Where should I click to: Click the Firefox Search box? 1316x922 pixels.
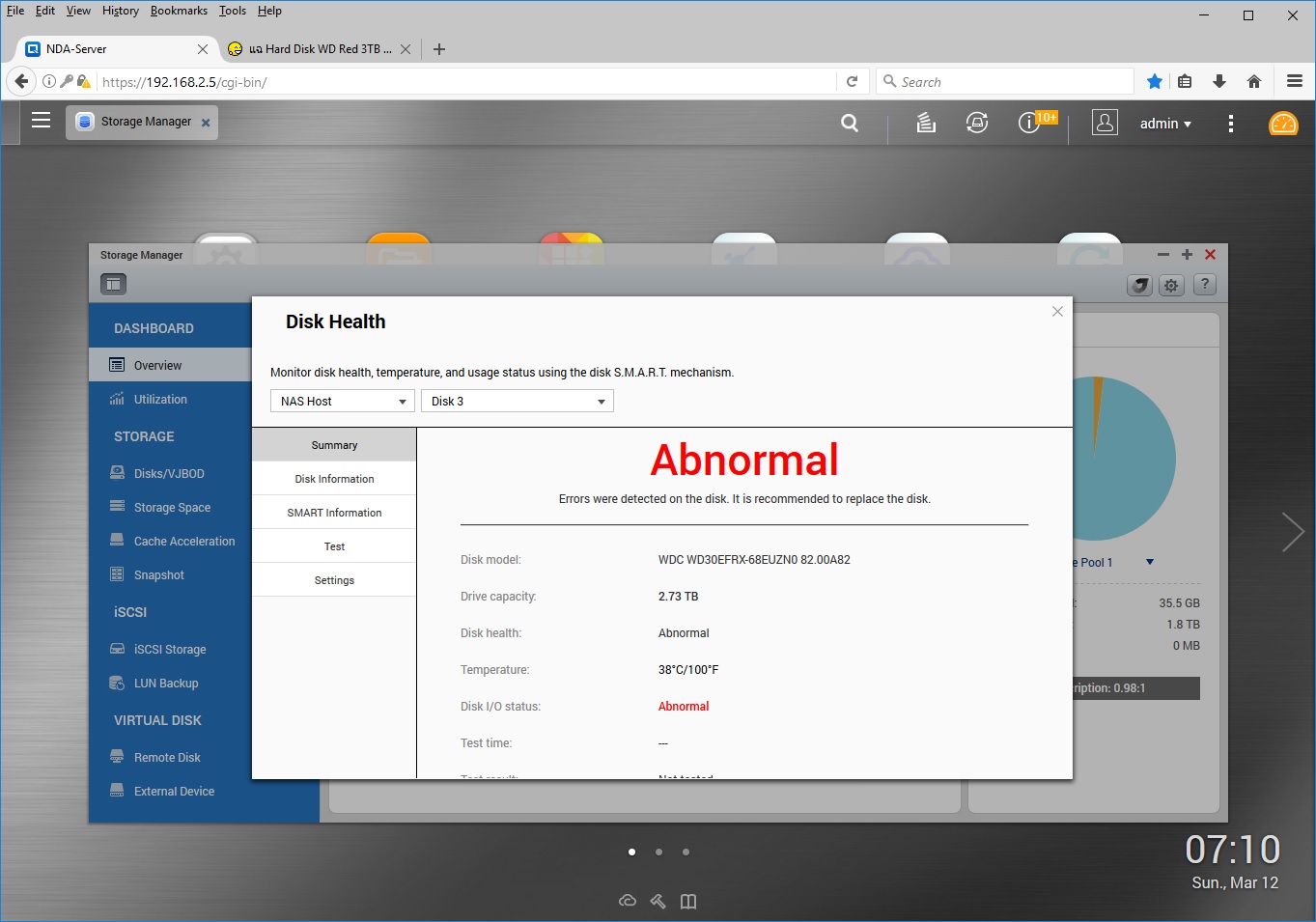pyautogui.click(x=1004, y=82)
